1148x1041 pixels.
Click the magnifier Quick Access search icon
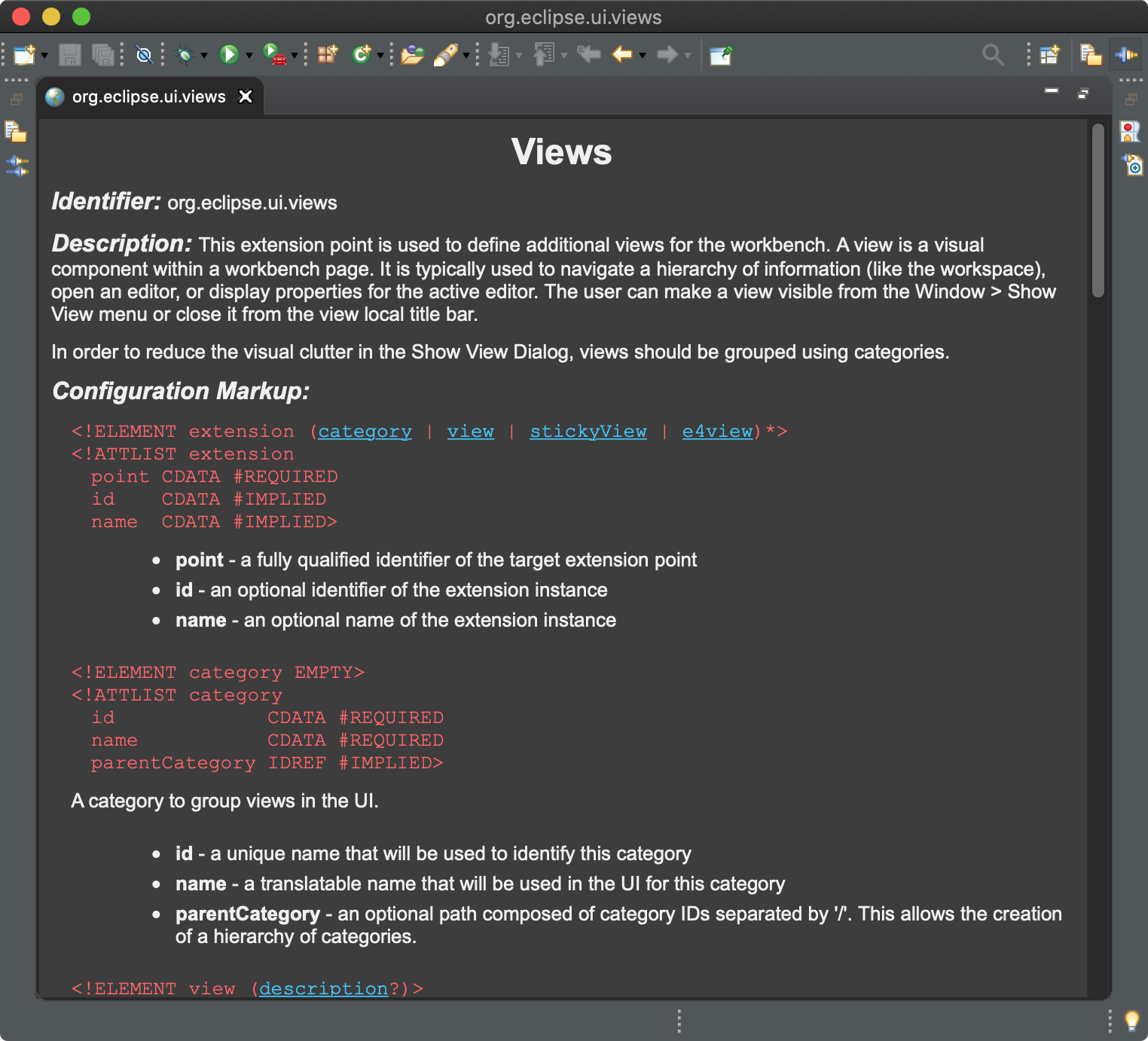pyautogui.click(x=994, y=55)
